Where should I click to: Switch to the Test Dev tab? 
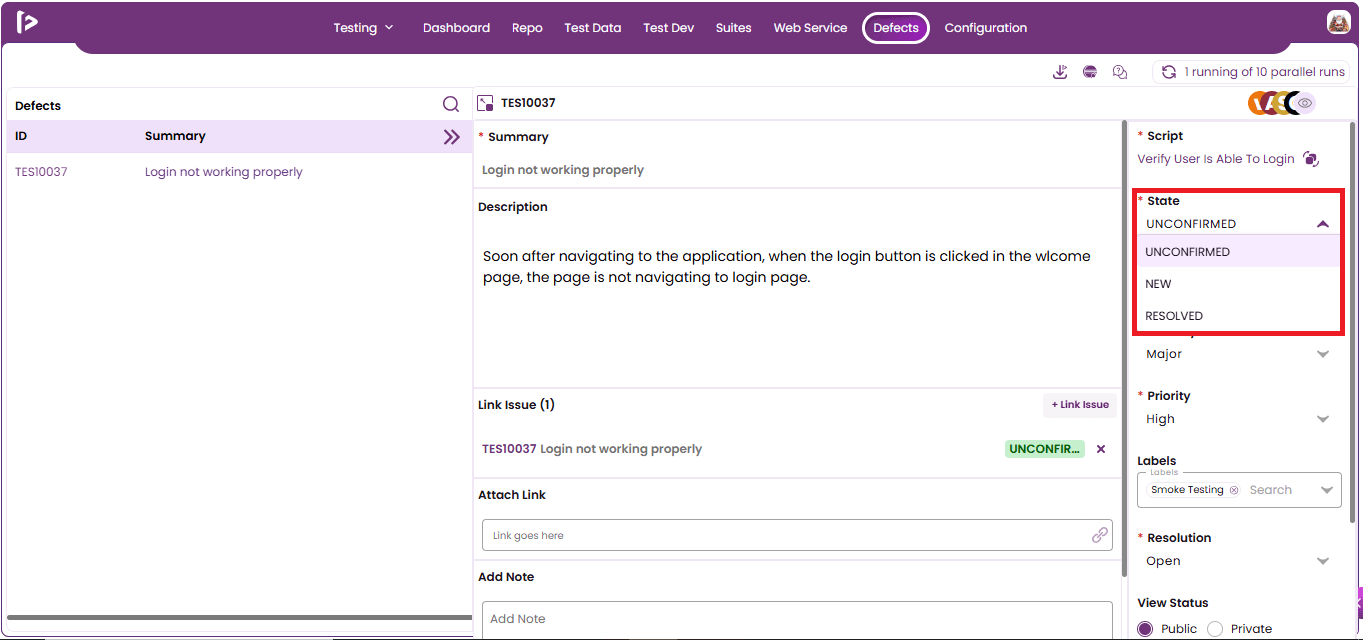(x=669, y=28)
